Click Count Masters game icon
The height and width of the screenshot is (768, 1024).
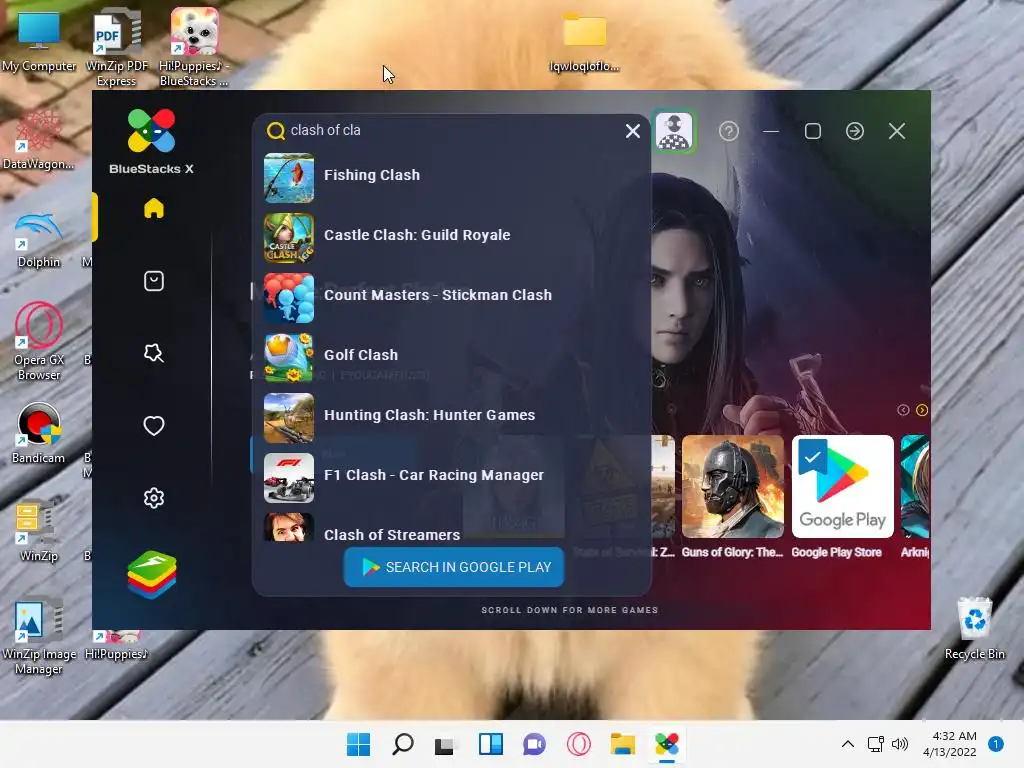pyautogui.click(x=289, y=298)
